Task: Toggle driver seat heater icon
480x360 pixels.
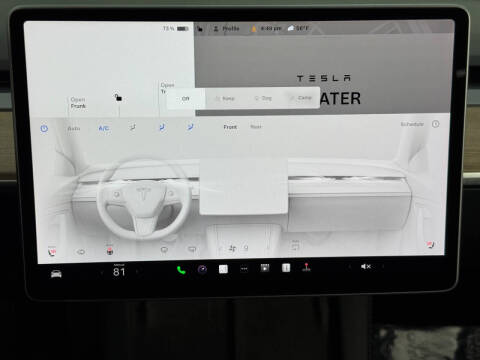Action: coord(52,251)
